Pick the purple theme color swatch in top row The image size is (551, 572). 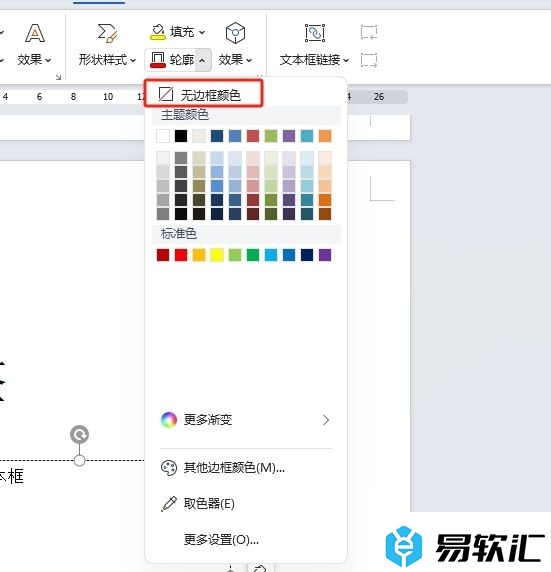(289, 136)
